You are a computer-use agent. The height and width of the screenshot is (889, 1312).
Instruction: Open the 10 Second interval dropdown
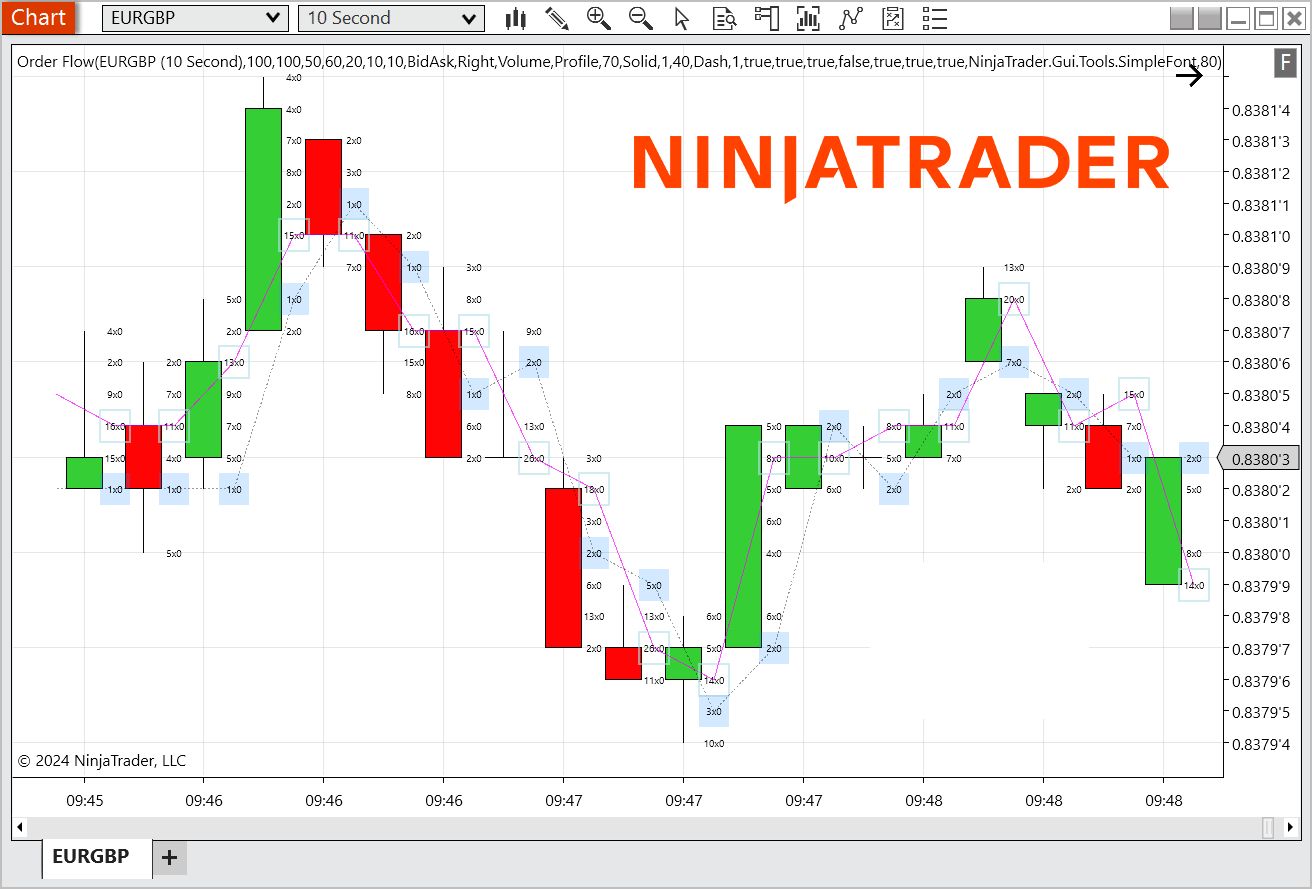pyautogui.click(x=391, y=18)
